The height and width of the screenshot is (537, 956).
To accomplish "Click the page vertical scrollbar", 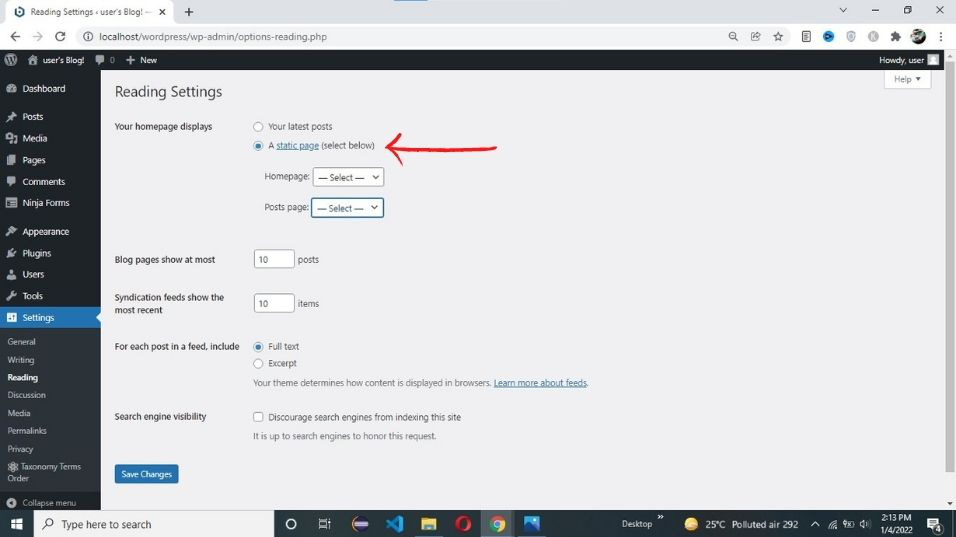I will tap(950, 265).
